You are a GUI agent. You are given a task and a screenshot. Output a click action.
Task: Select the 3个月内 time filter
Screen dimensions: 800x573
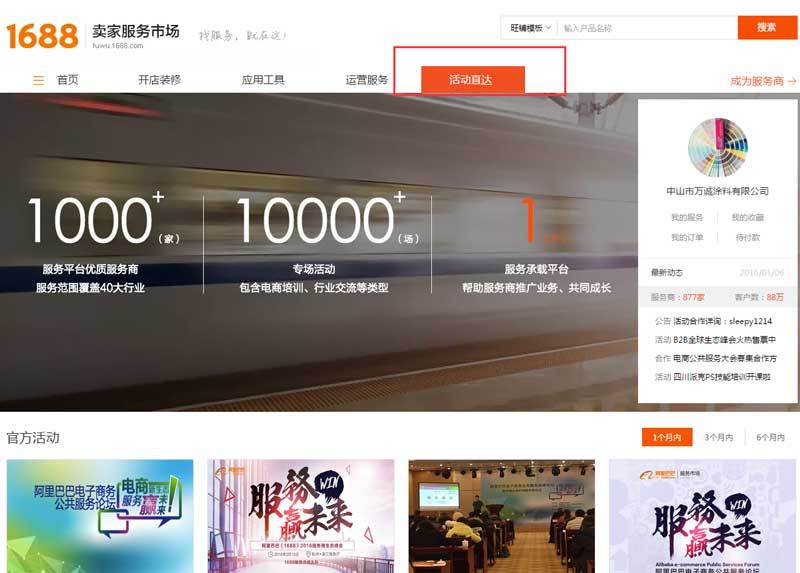pyautogui.click(x=718, y=437)
